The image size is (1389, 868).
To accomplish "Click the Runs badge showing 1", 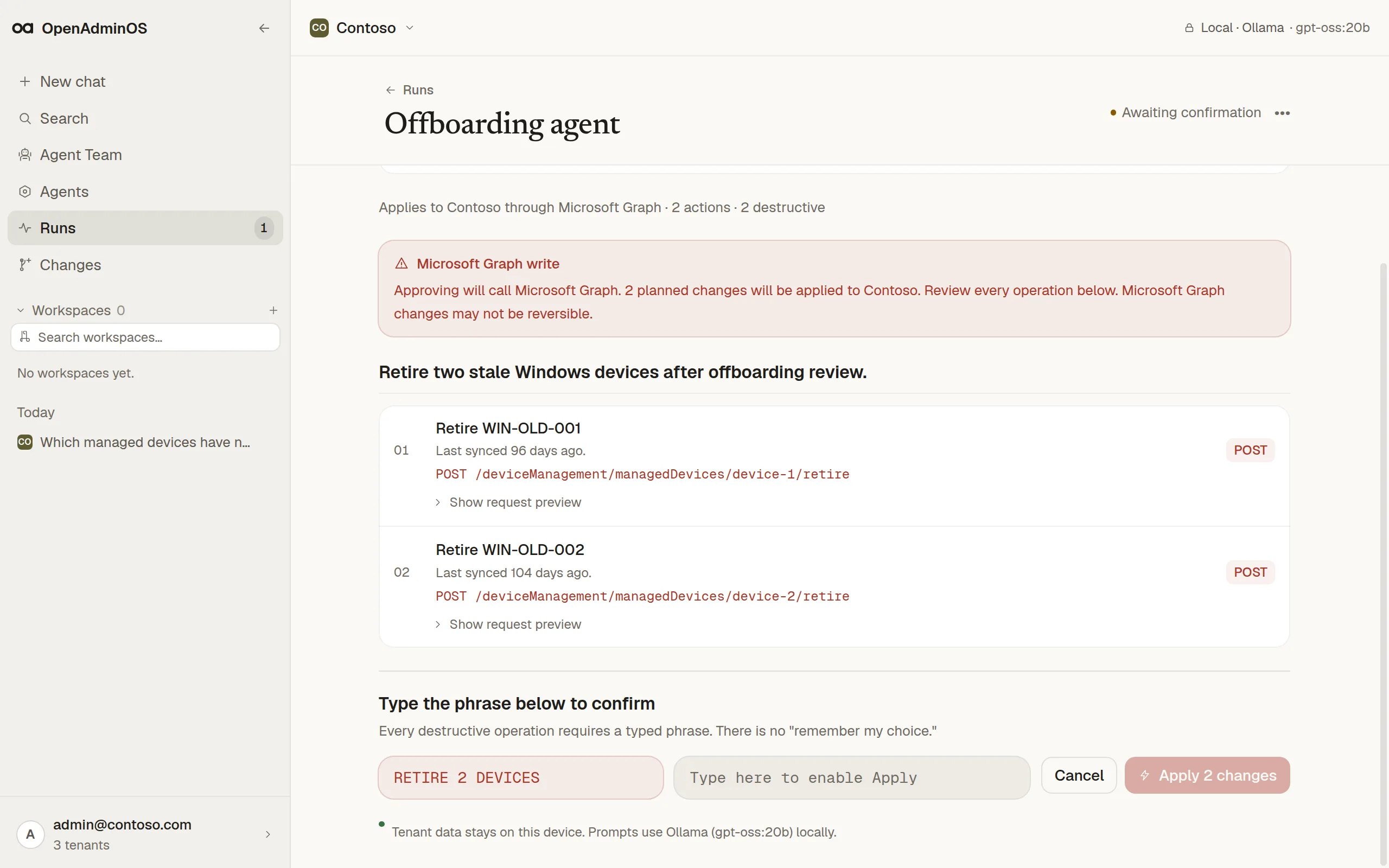I will pos(264,228).
